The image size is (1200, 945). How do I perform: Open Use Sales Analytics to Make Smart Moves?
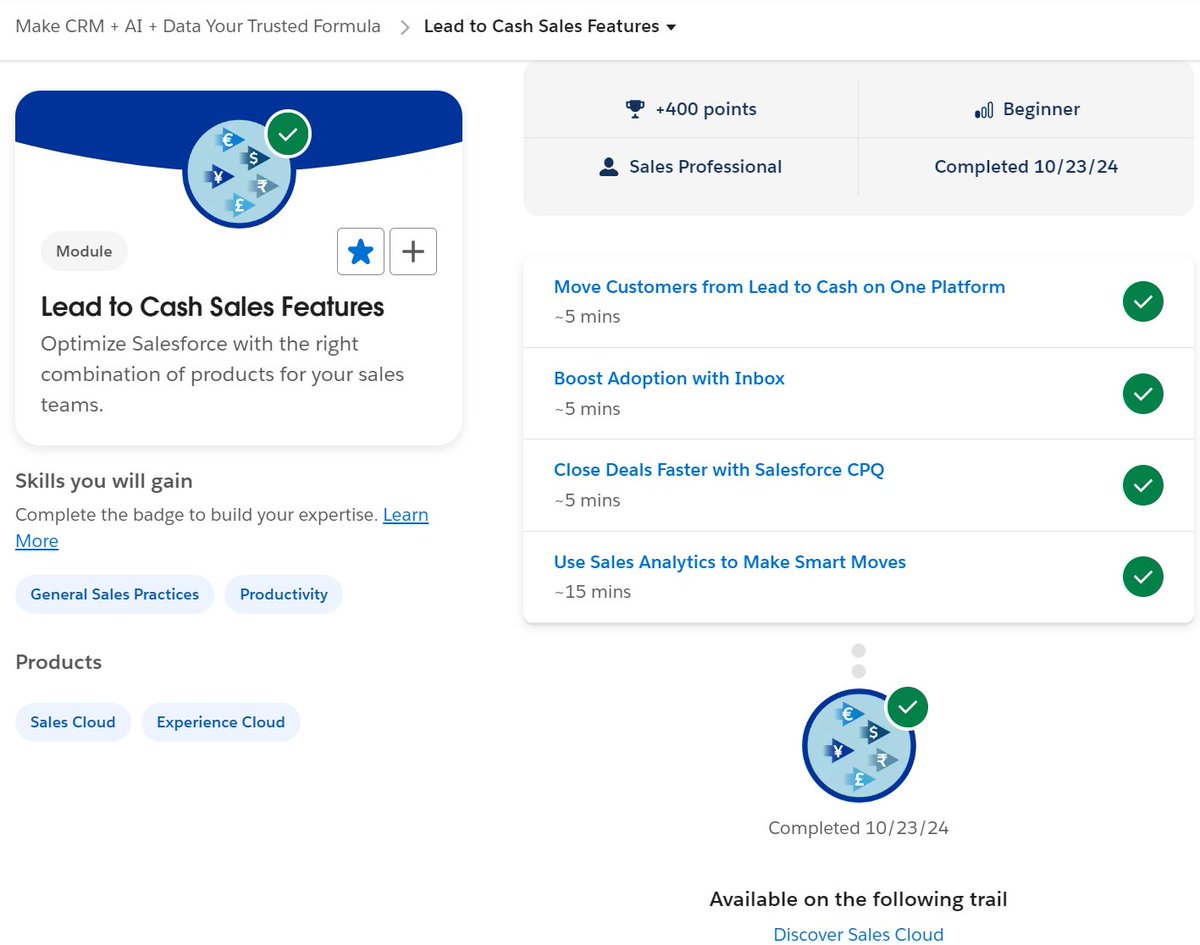coord(730,562)
